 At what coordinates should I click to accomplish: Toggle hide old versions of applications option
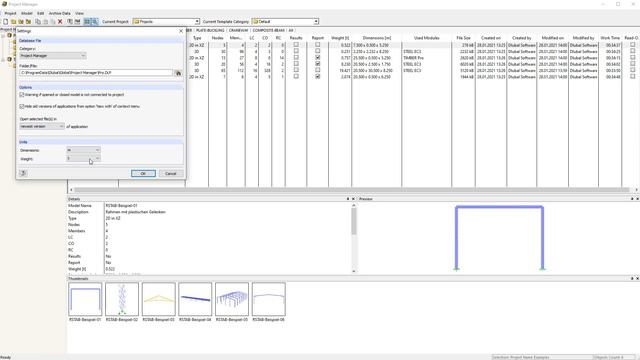pos(22,106)
